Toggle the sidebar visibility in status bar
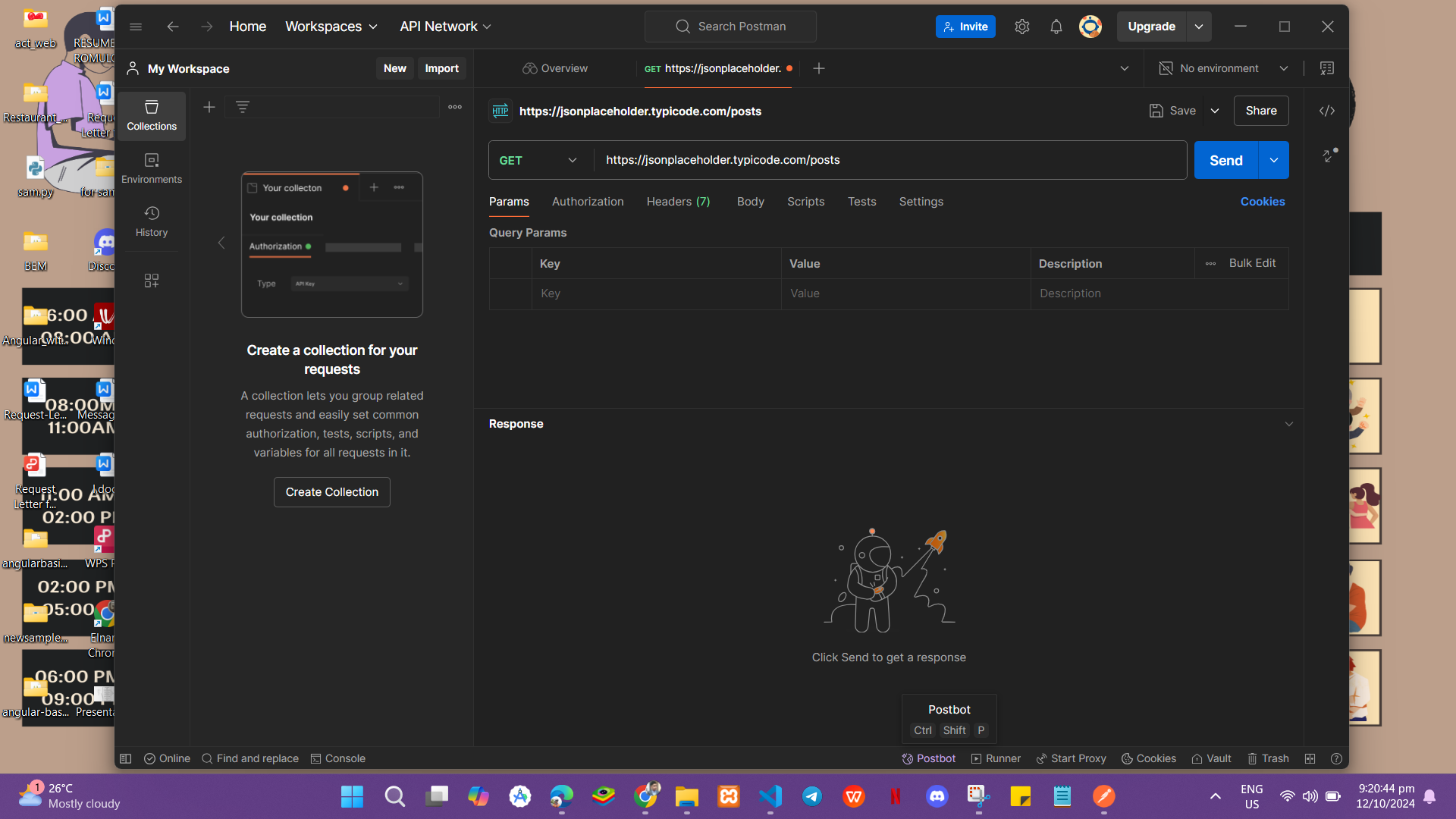This screenshot has height=819, width=1456. (126, 758)
